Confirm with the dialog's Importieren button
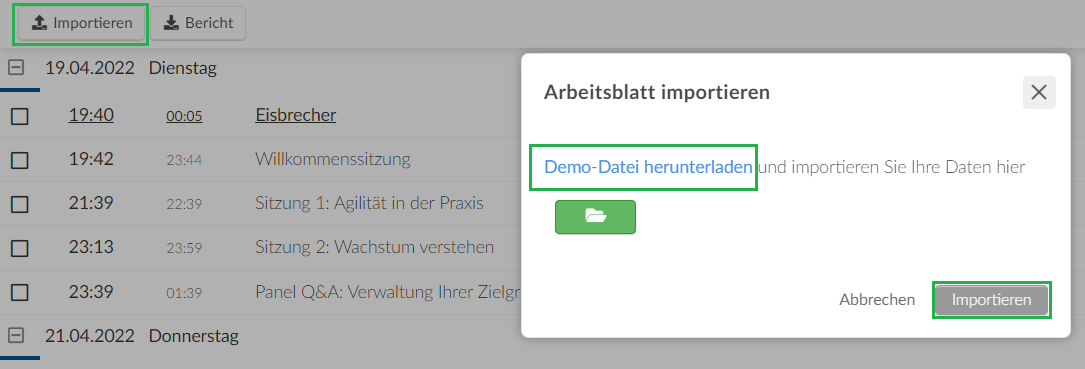 pos(992,300)
